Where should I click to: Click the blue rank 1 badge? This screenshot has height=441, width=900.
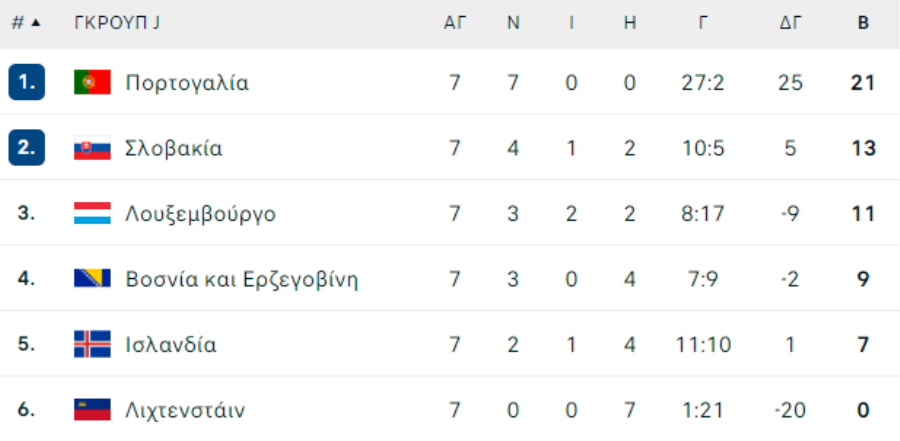26,82
